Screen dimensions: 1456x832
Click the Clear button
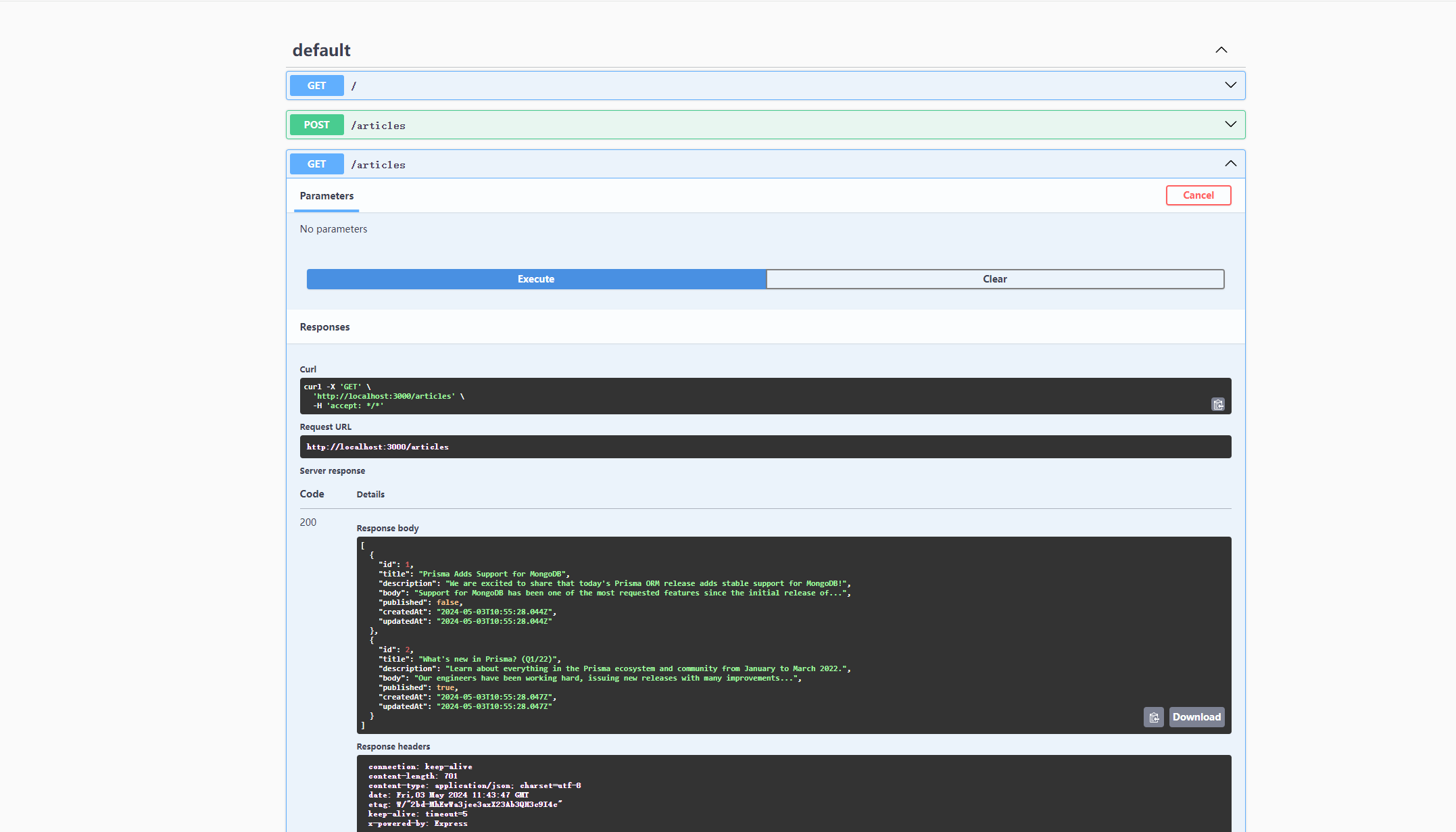(995, 279)
